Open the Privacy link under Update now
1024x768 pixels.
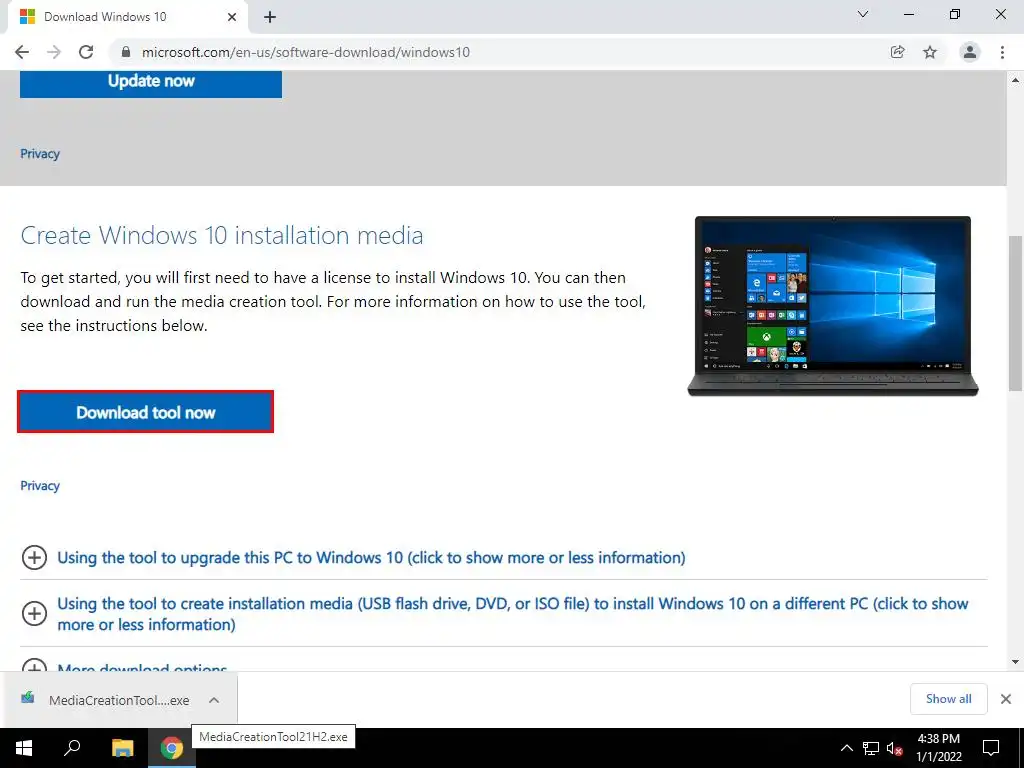coord(40,154)
